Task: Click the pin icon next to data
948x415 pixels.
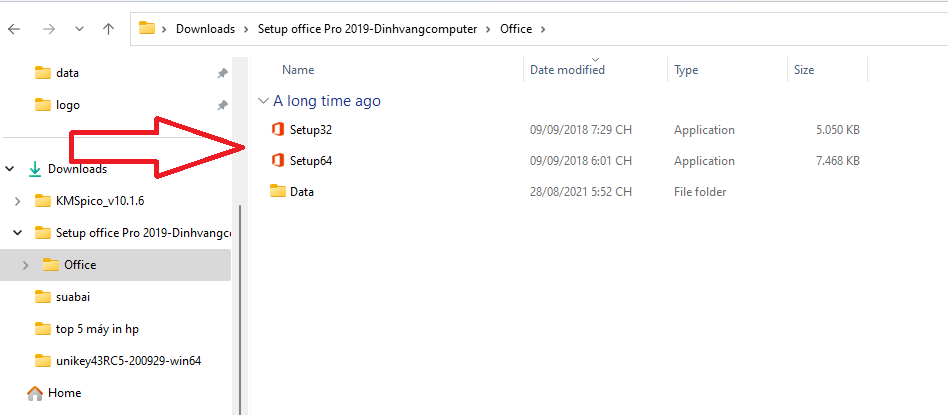Action: [x=222, y=73]
